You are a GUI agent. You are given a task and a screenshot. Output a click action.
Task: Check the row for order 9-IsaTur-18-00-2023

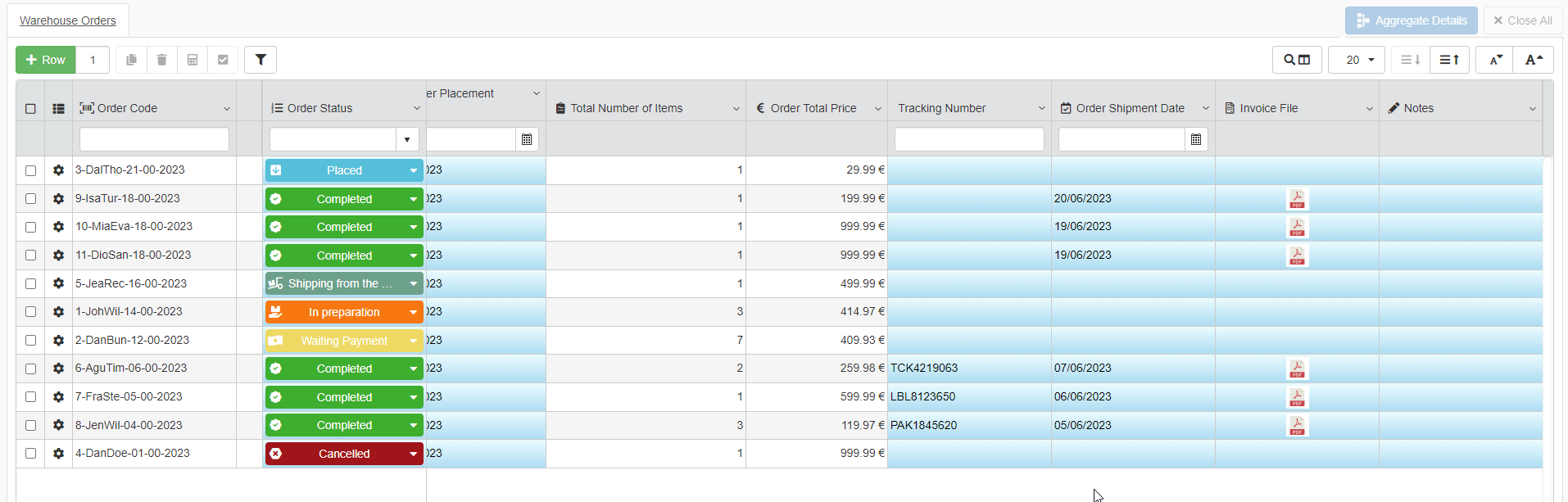point(30,199)
